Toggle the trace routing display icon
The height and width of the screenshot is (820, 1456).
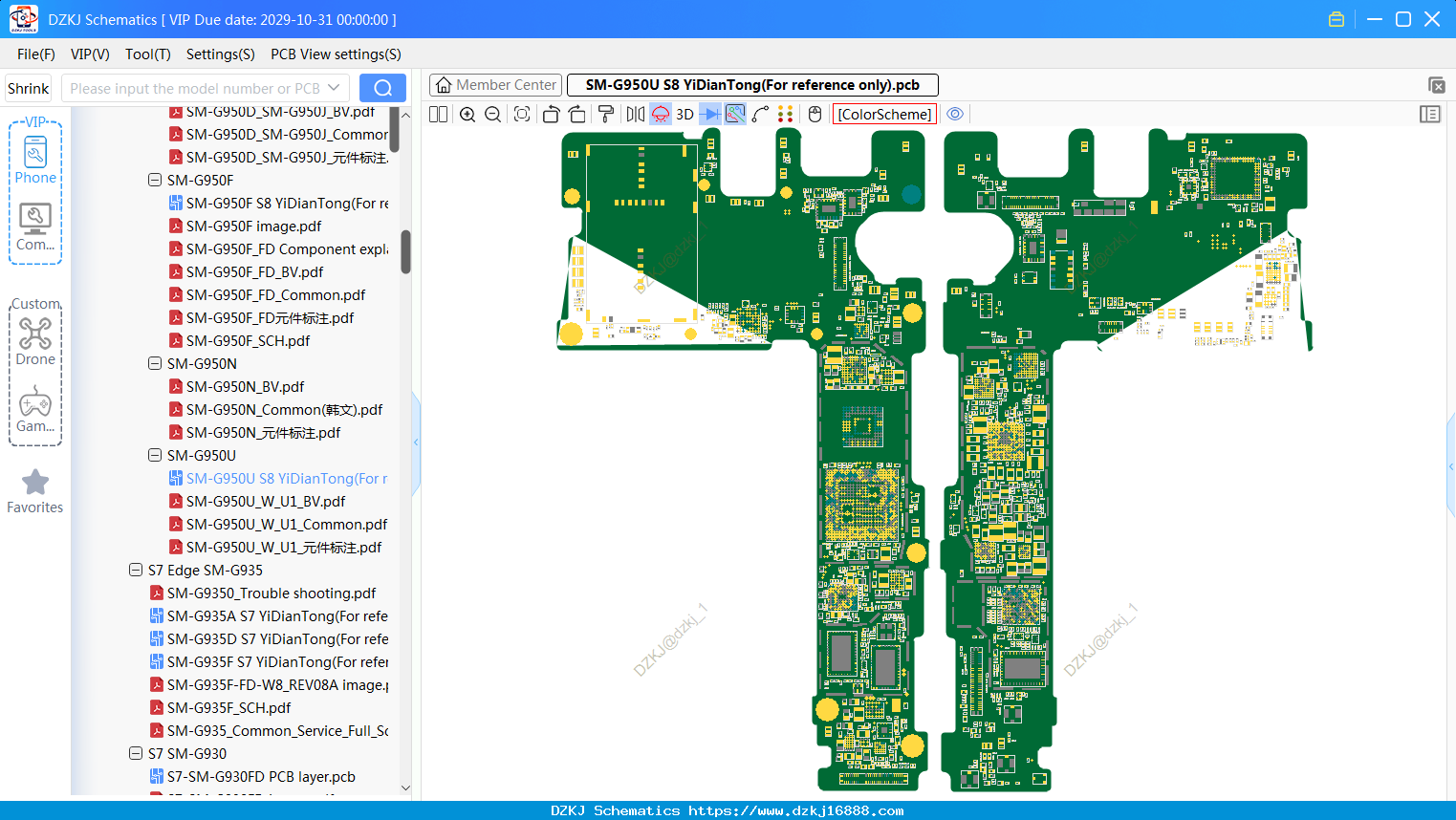click(735, 114)
